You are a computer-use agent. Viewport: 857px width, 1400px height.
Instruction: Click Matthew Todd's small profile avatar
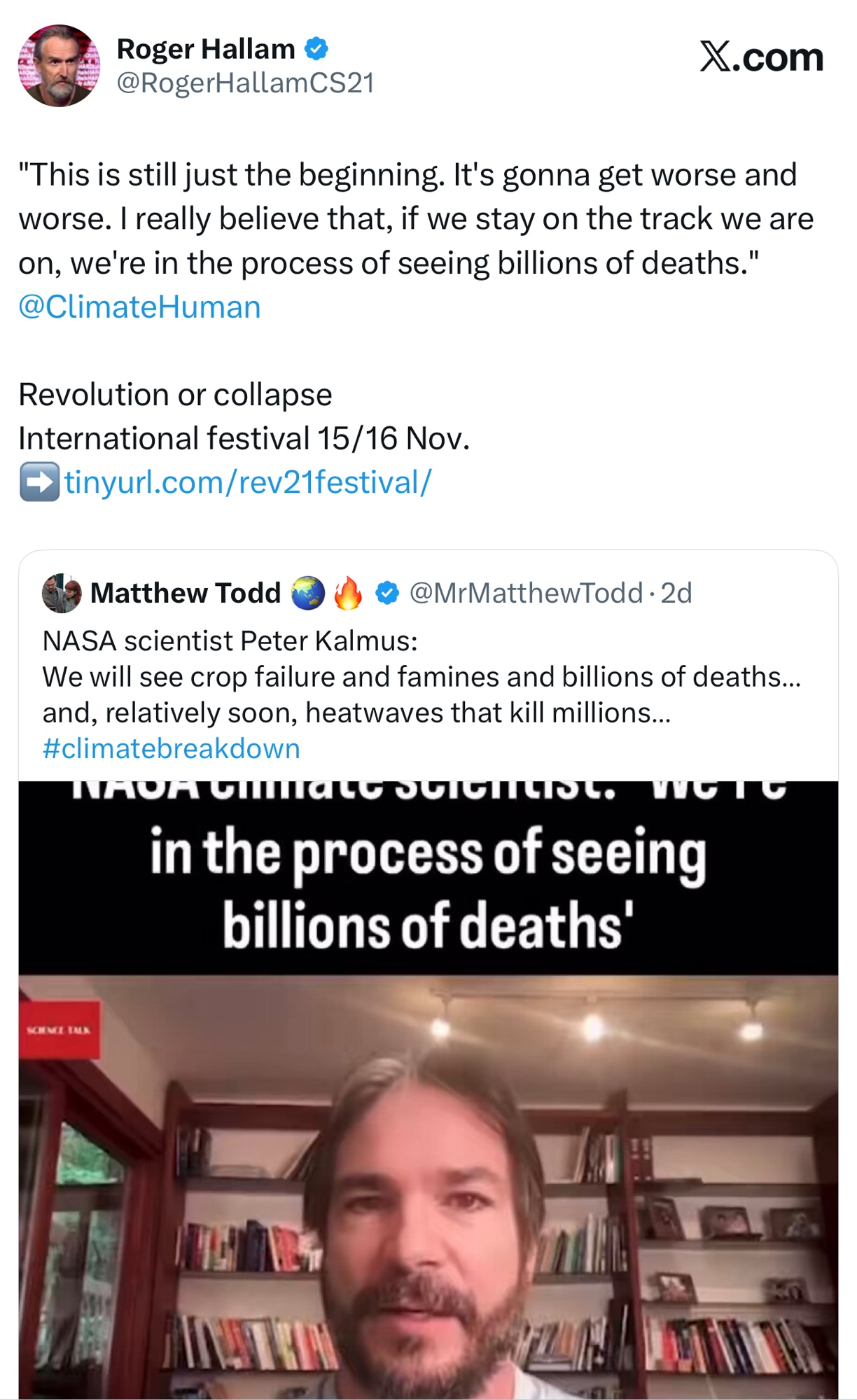[x=62, y=593]
